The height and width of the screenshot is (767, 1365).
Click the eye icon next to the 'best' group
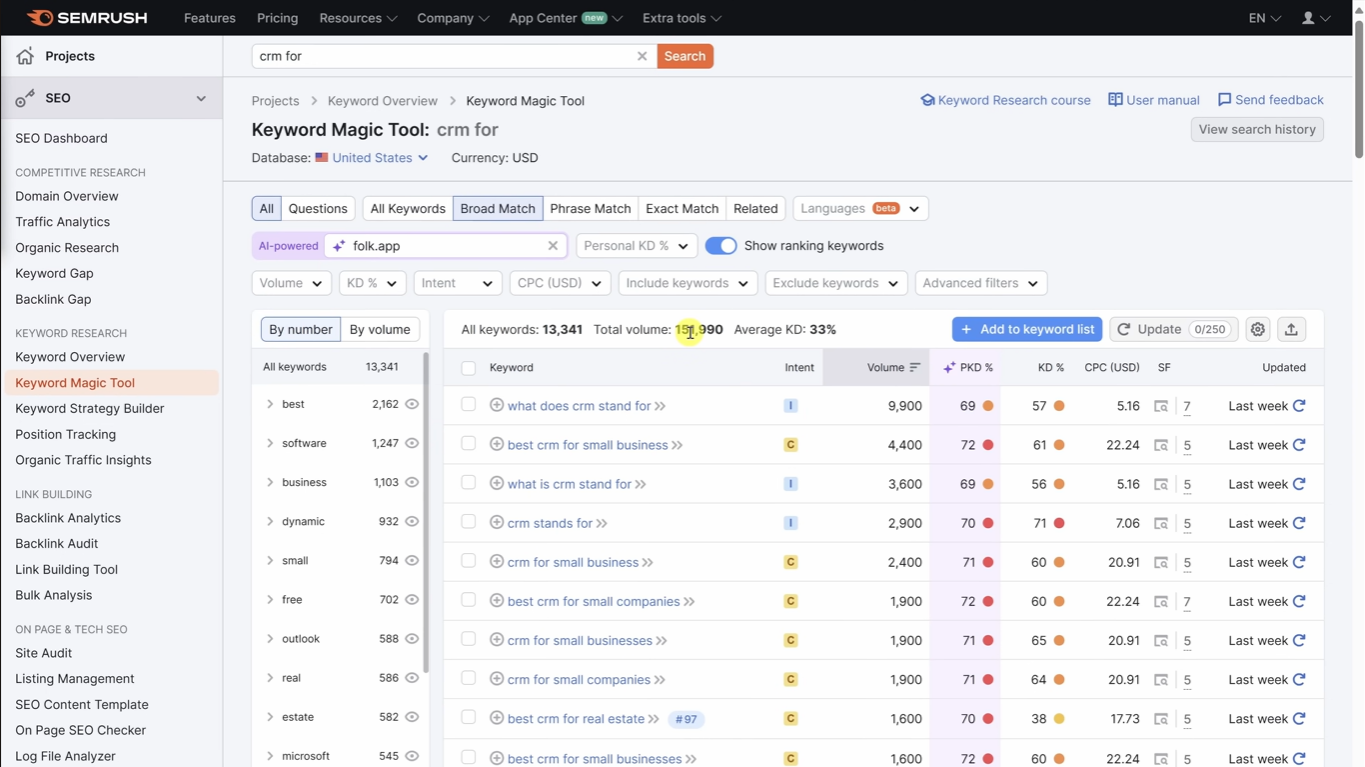[x=411, y=404]
